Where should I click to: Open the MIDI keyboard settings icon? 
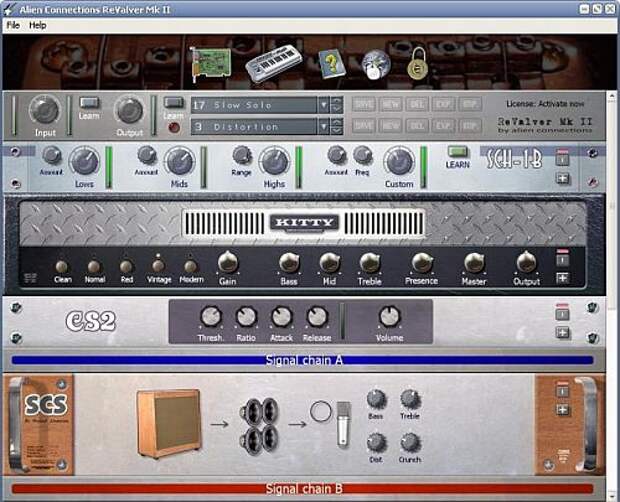tap(273, 63)
